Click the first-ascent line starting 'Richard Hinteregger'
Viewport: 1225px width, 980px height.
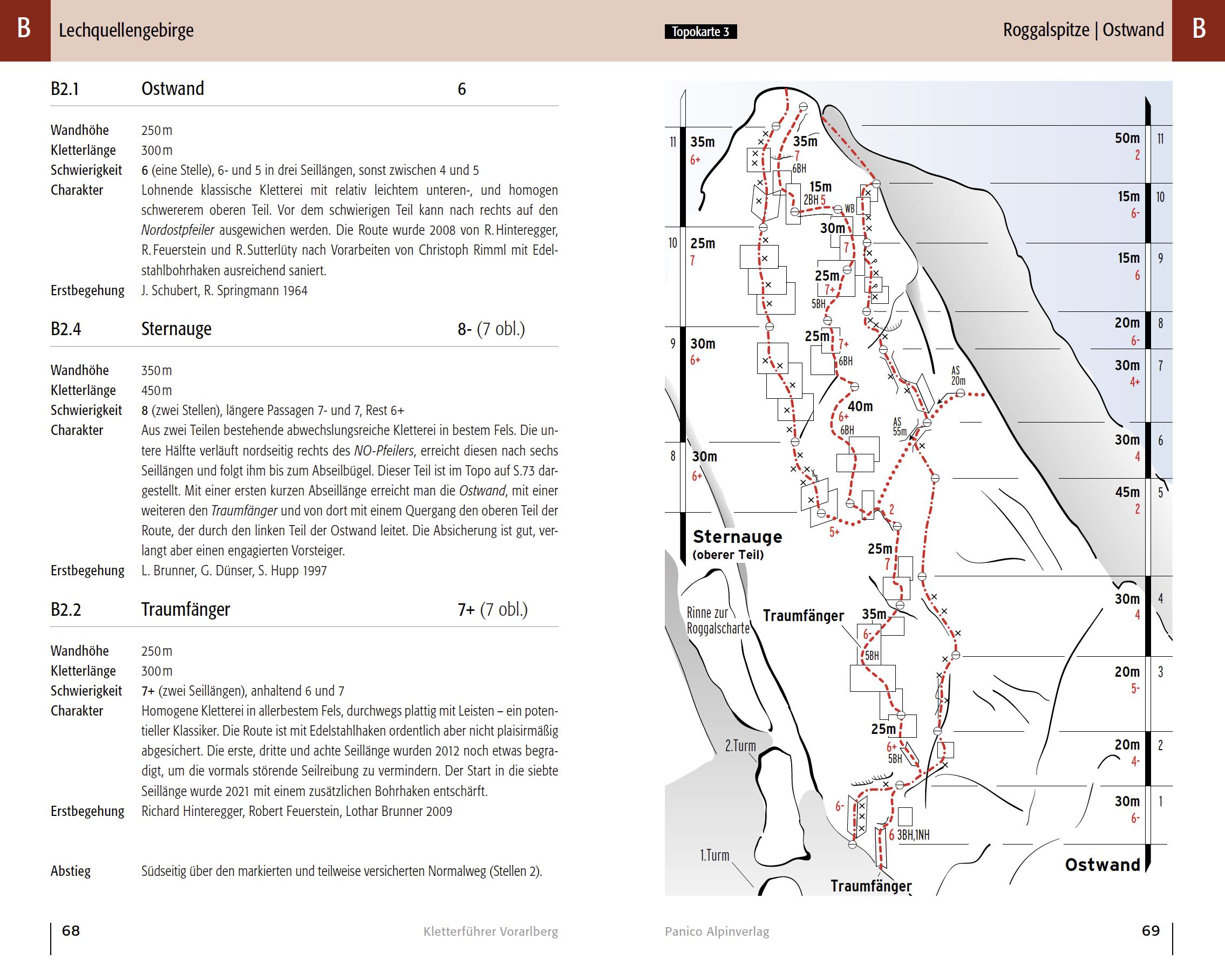coord(297,811)
